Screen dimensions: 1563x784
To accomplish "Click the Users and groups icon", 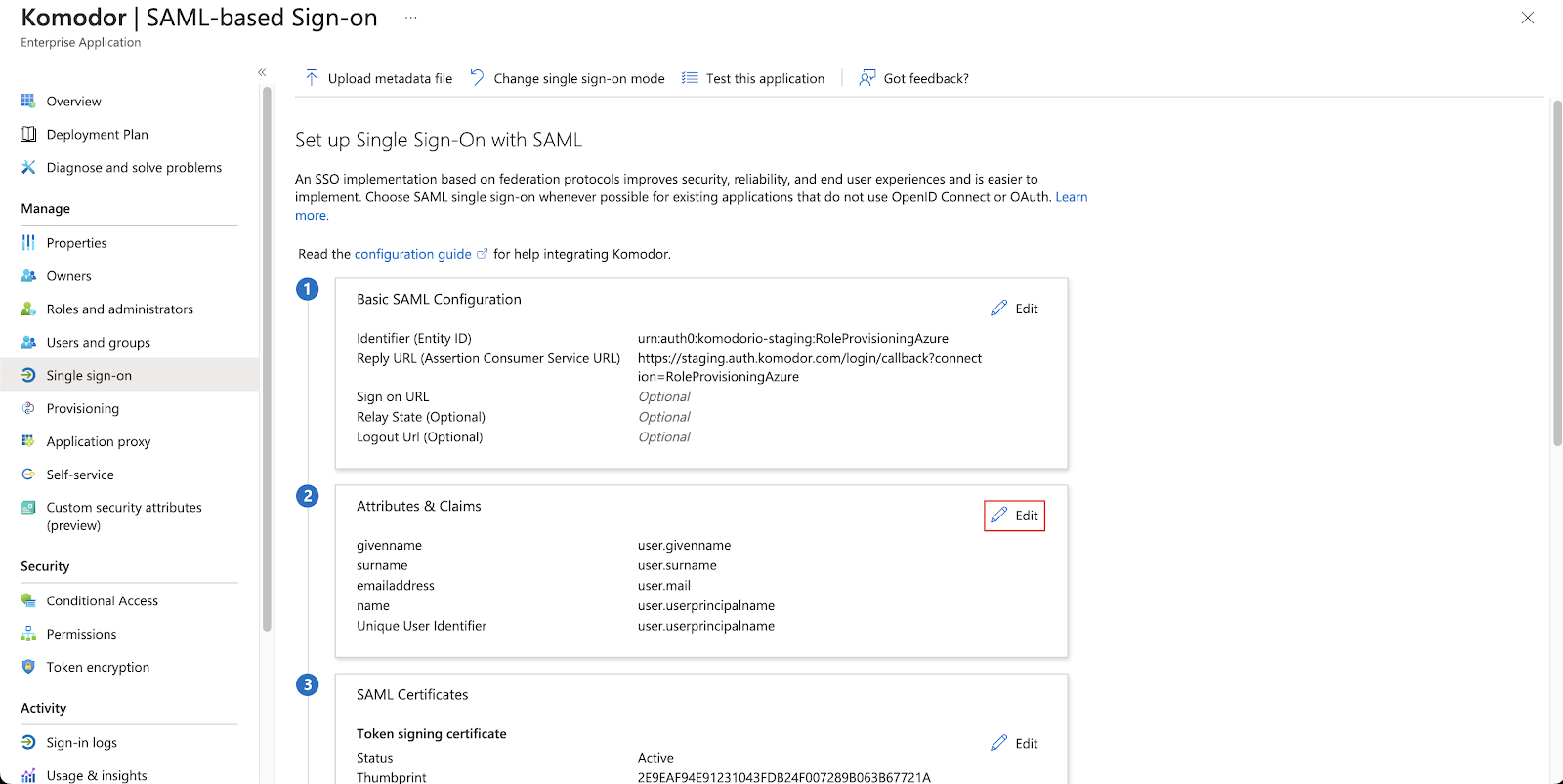I will 28,342.
